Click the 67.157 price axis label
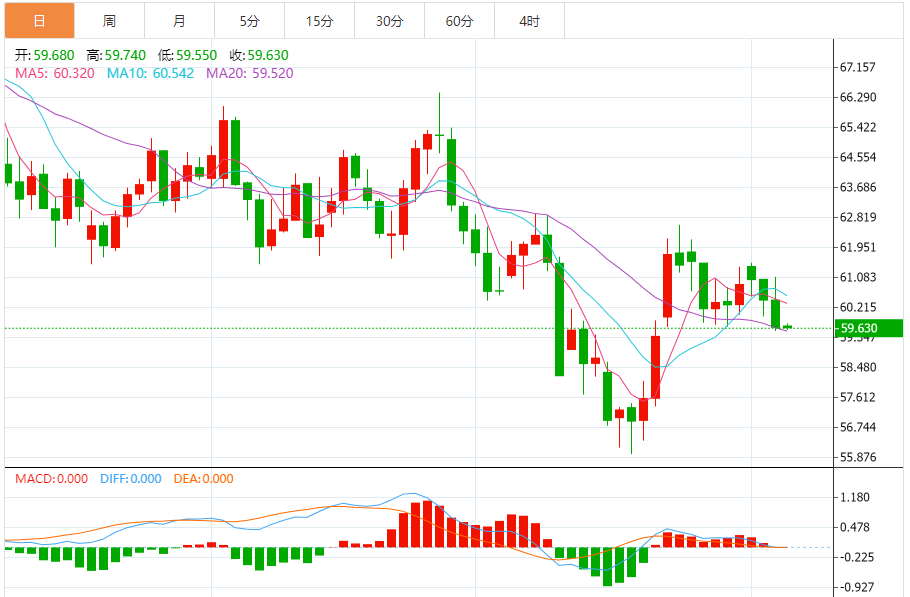 point(858,68)
